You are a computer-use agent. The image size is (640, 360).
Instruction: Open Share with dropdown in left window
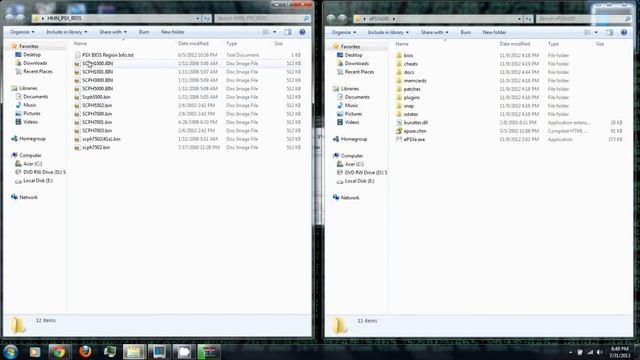tap(113, 32)
